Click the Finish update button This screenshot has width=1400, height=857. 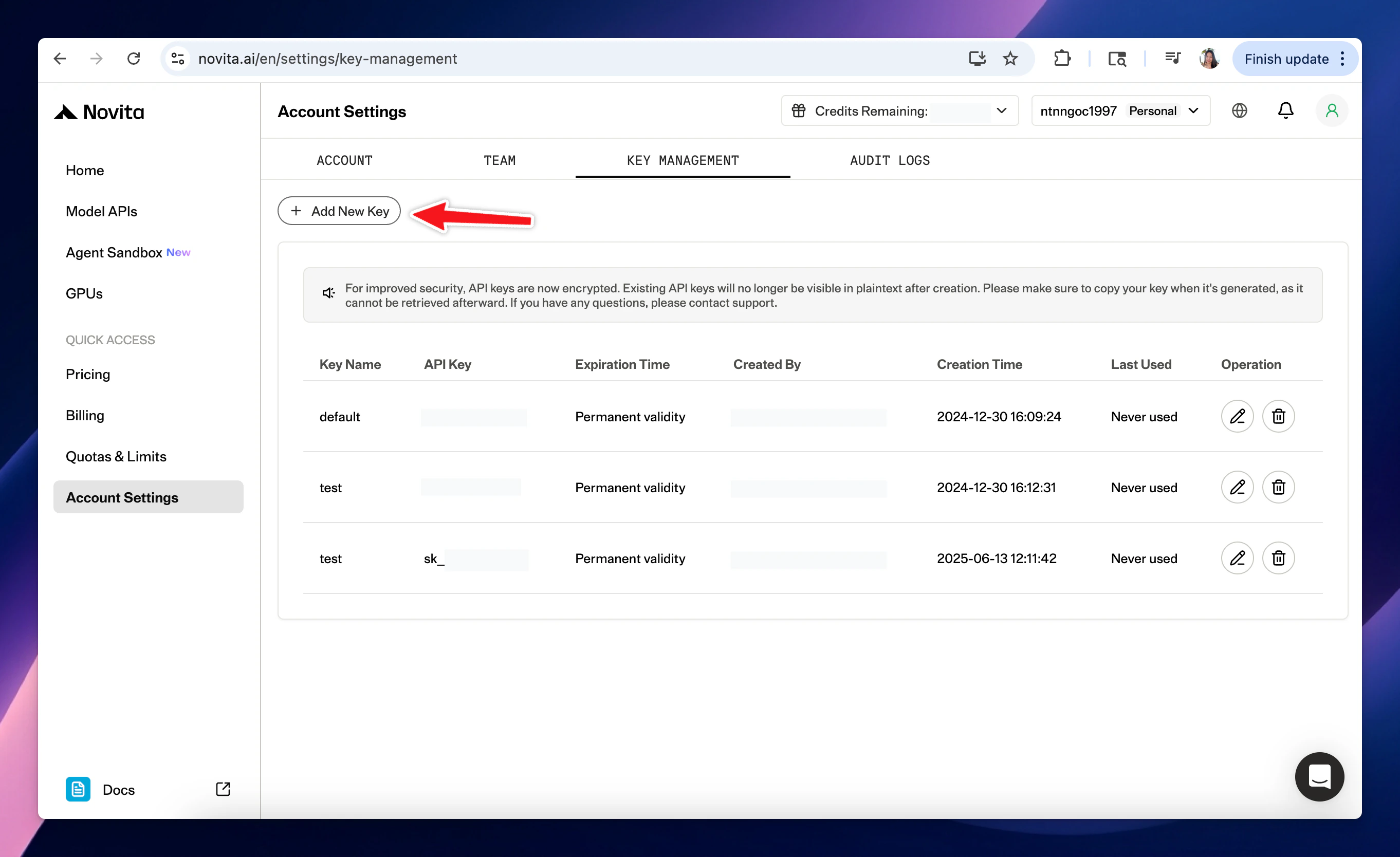(x=1286, y=59)
